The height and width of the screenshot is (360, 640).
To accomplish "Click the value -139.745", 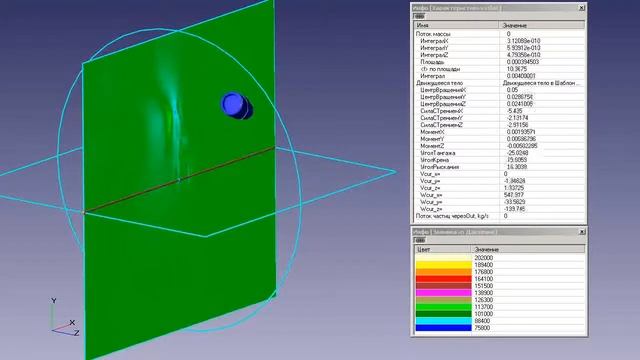I will 514,209.
